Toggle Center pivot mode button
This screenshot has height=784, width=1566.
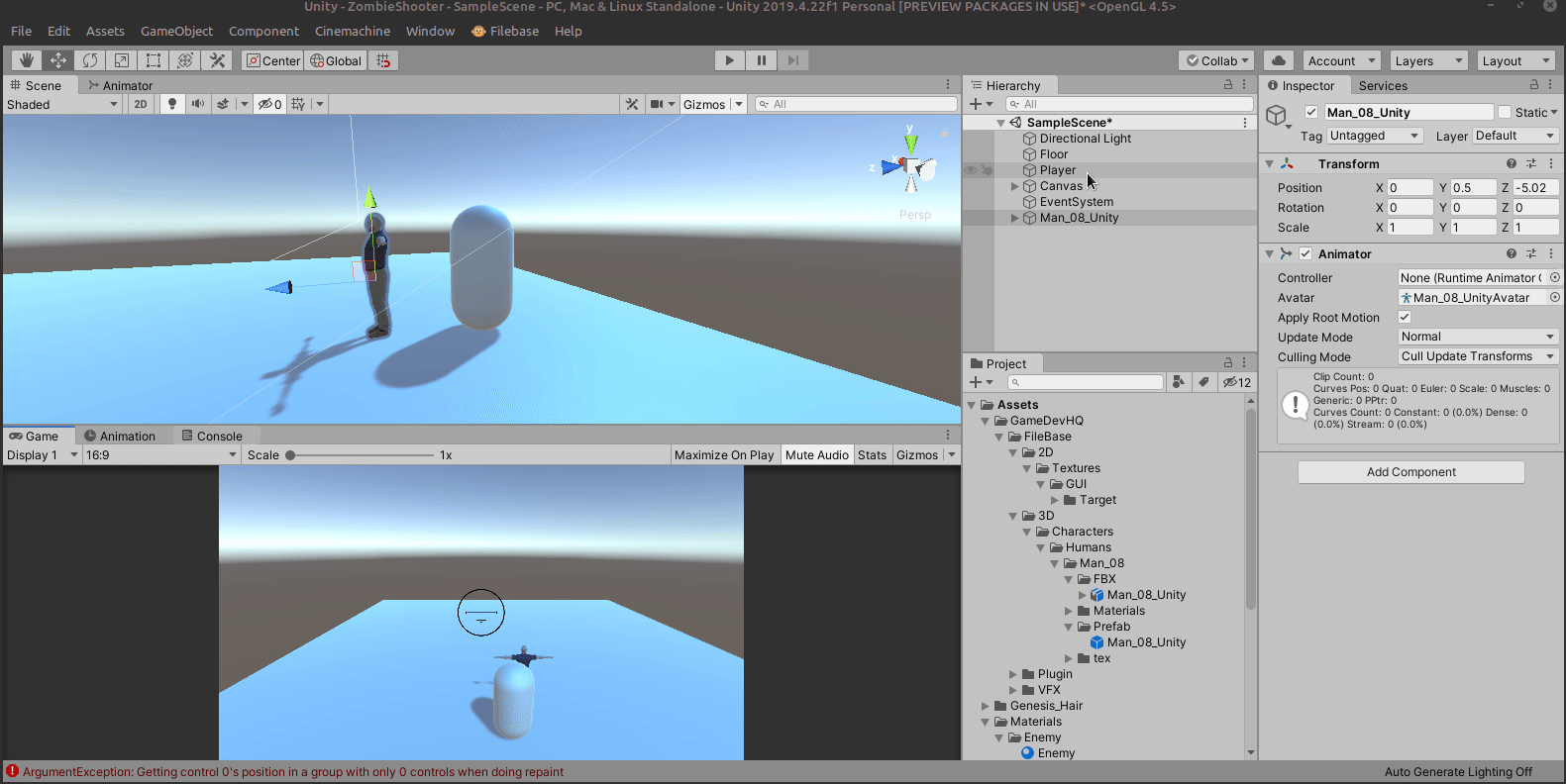tap(272, 60)
